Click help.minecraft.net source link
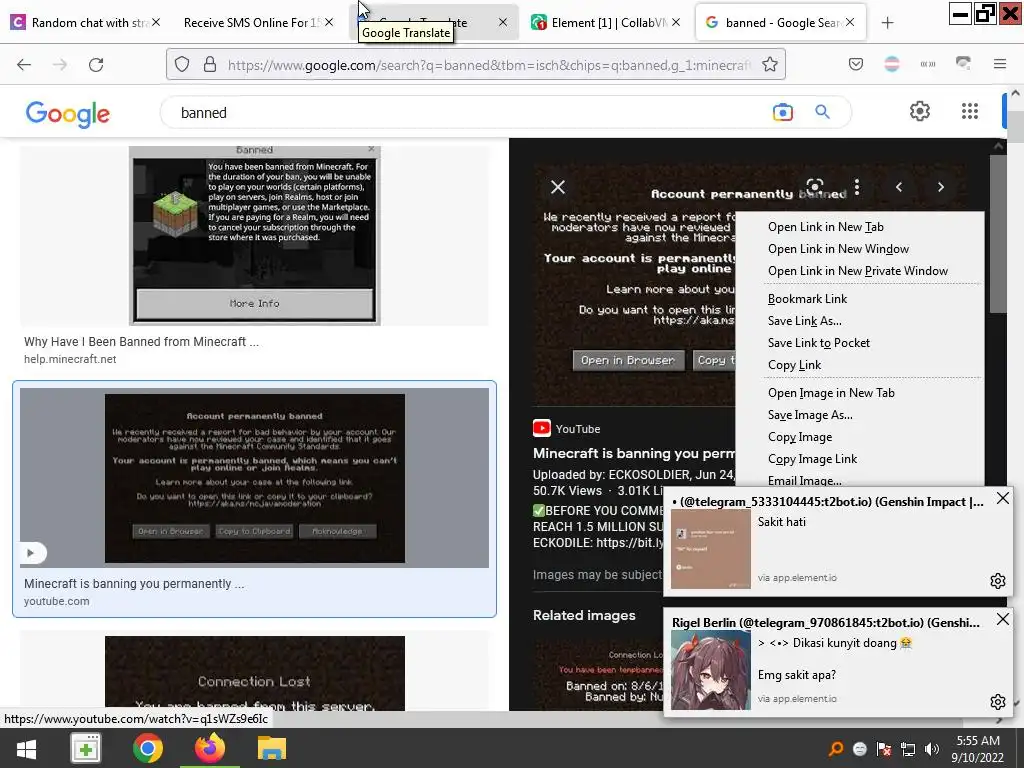 [x=70, y=359]
